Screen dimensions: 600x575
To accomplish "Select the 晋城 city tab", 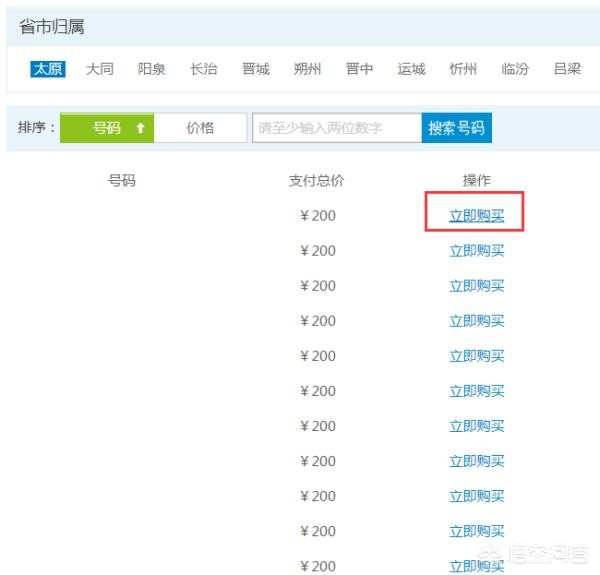I will pyautogui.click(x=256, y=69).
